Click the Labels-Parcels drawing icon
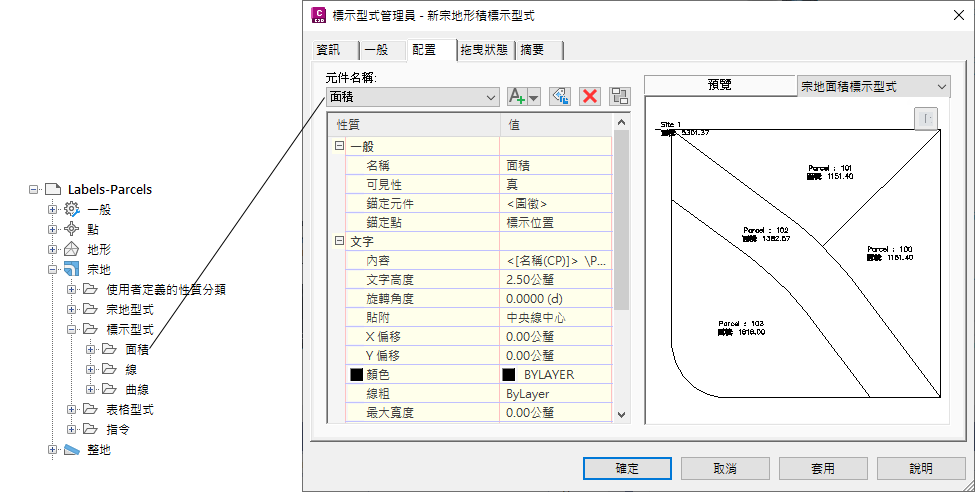Viewport: 975px width, 492px height. click(53, 189)
